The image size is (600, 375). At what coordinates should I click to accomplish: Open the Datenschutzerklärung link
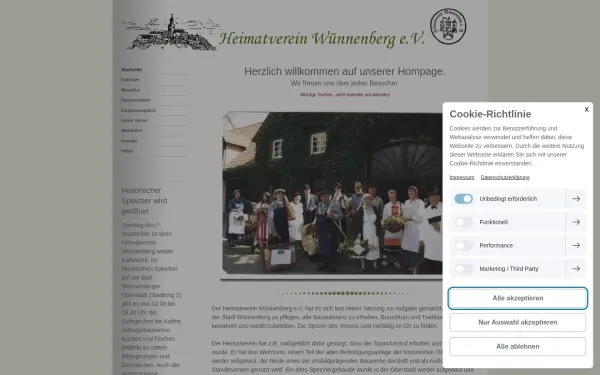click(505, 177)
